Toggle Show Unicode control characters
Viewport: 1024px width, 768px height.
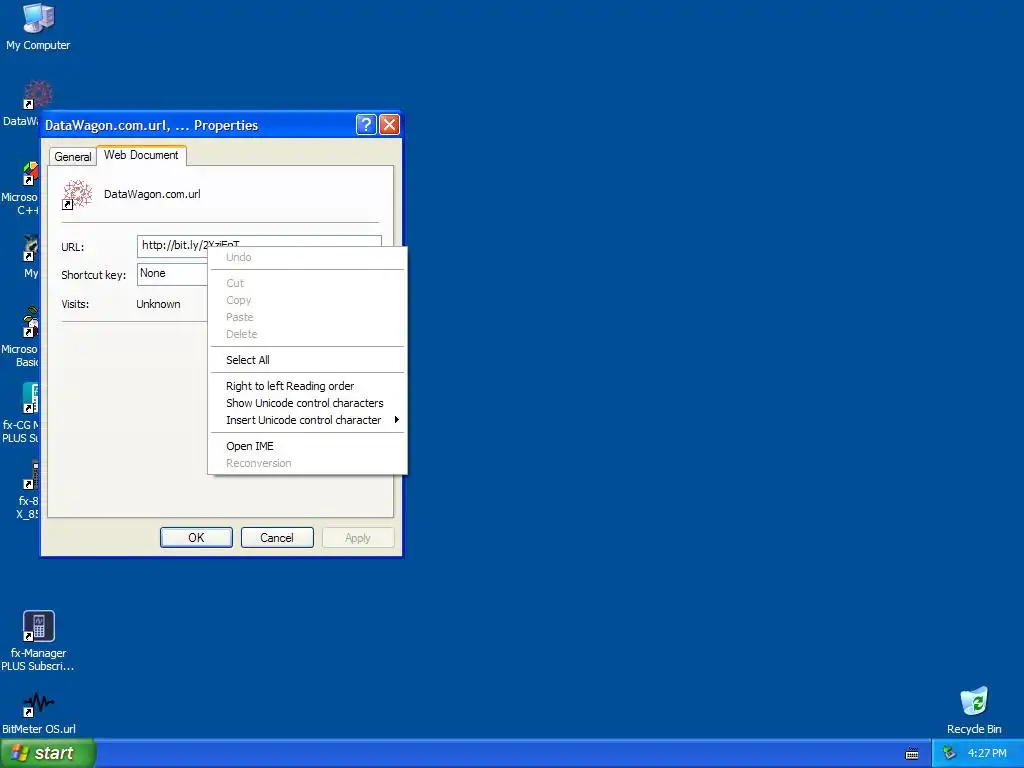(x=307, y=403)
